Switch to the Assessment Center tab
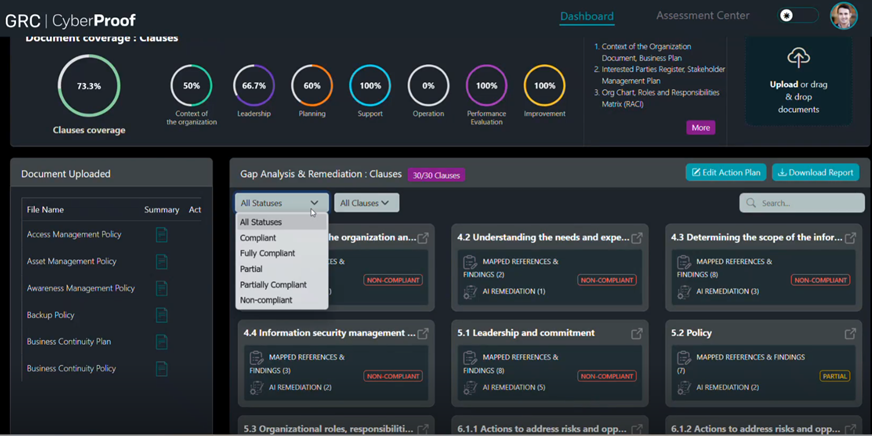The height and width of the screenshot is (436, 872). (702, 16)
